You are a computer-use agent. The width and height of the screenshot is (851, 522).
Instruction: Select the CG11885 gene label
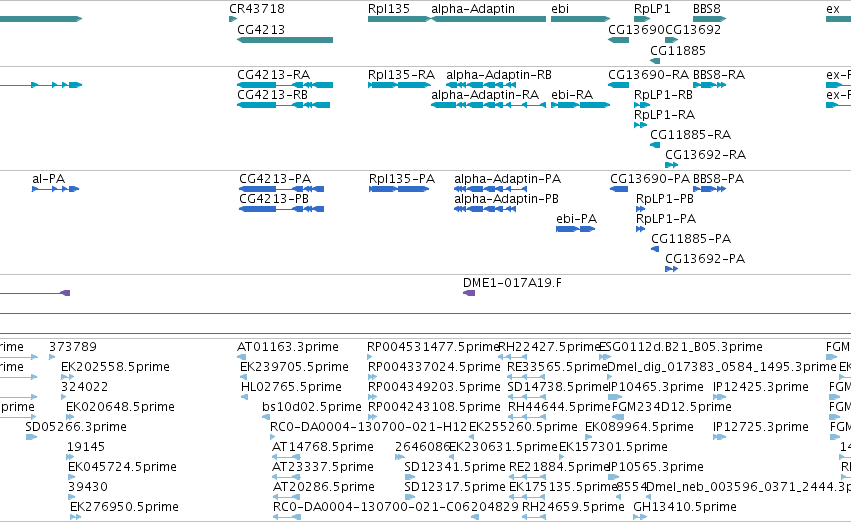[678, 51]
